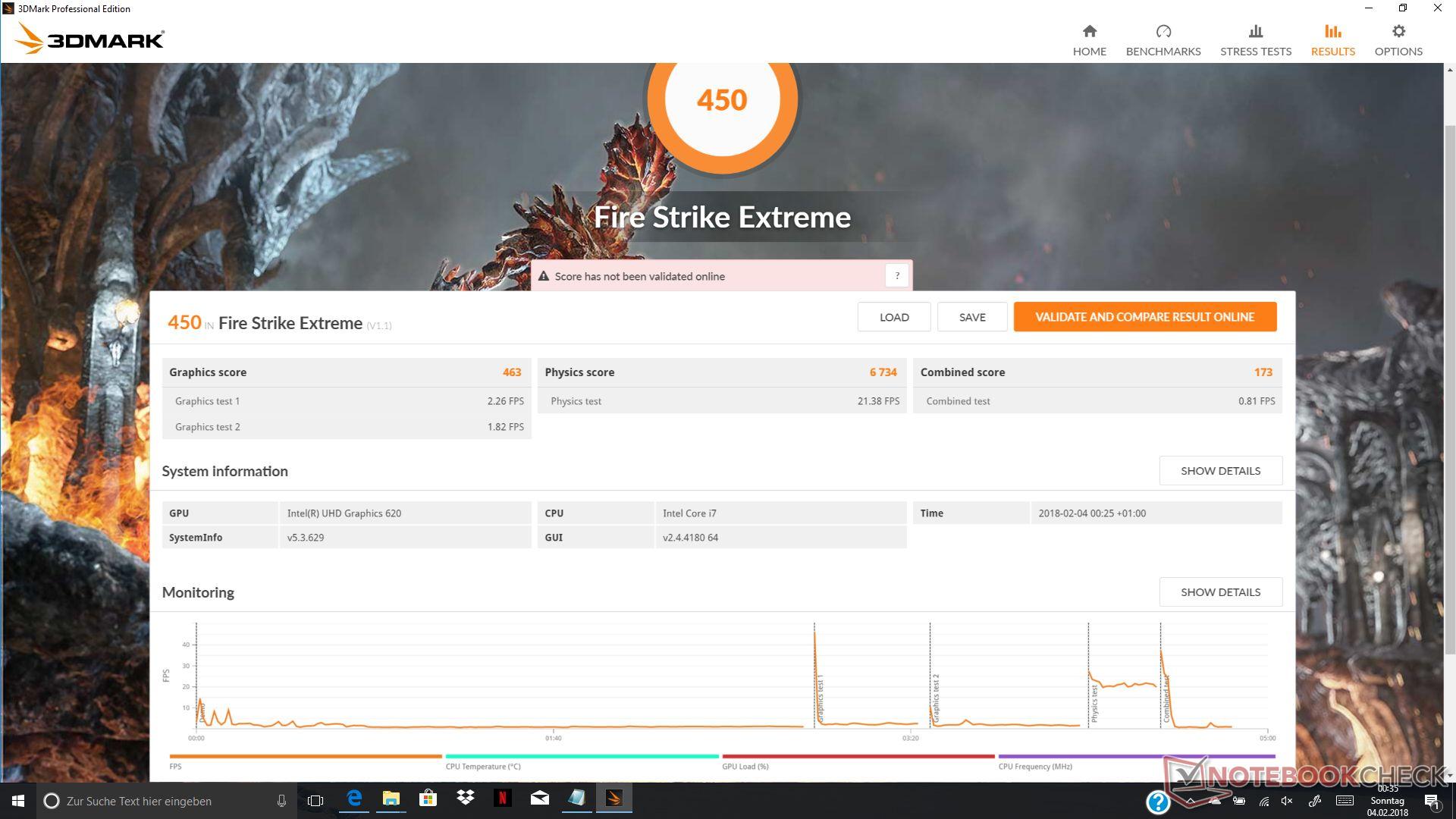
Task: Click the question mark help box
Action: click(896, 276)
